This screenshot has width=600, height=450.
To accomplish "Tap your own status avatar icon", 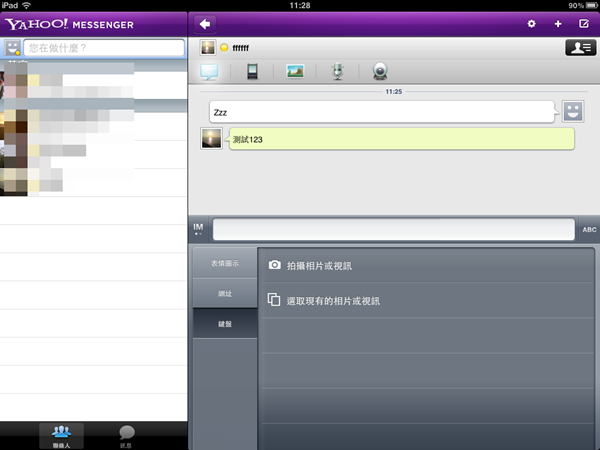I will (x=12, y=48).
